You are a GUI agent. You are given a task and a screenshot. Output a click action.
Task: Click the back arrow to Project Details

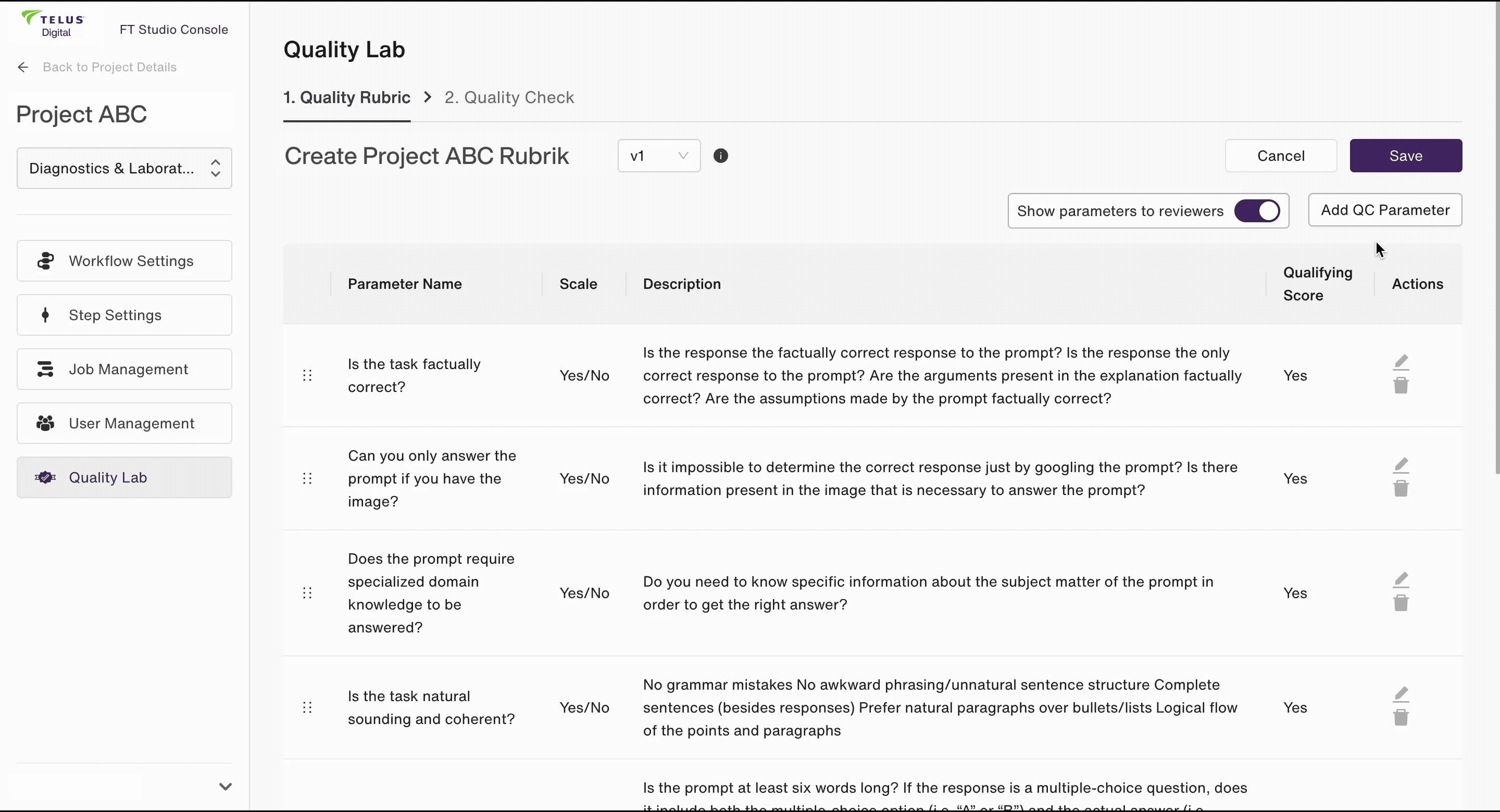[23, 68]
